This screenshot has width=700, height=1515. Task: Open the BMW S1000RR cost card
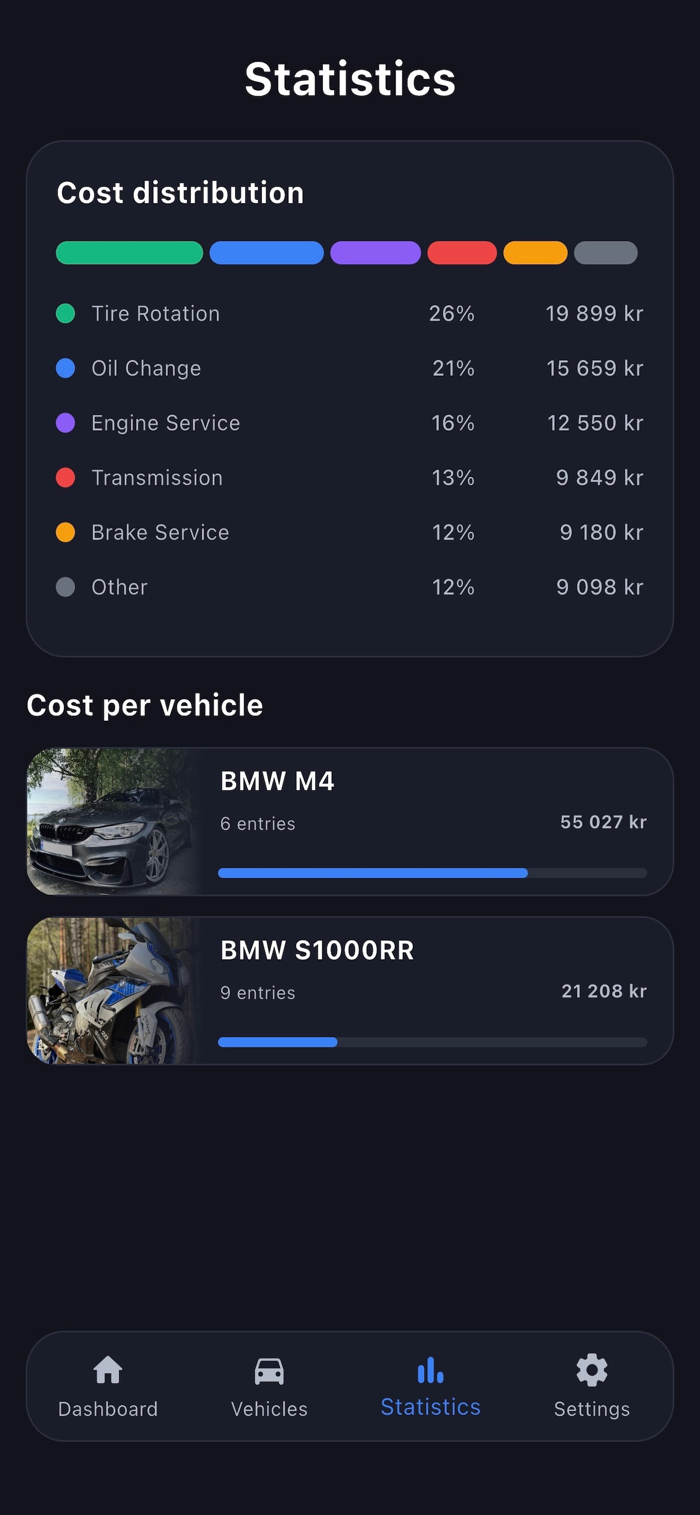tap(350, 990)
